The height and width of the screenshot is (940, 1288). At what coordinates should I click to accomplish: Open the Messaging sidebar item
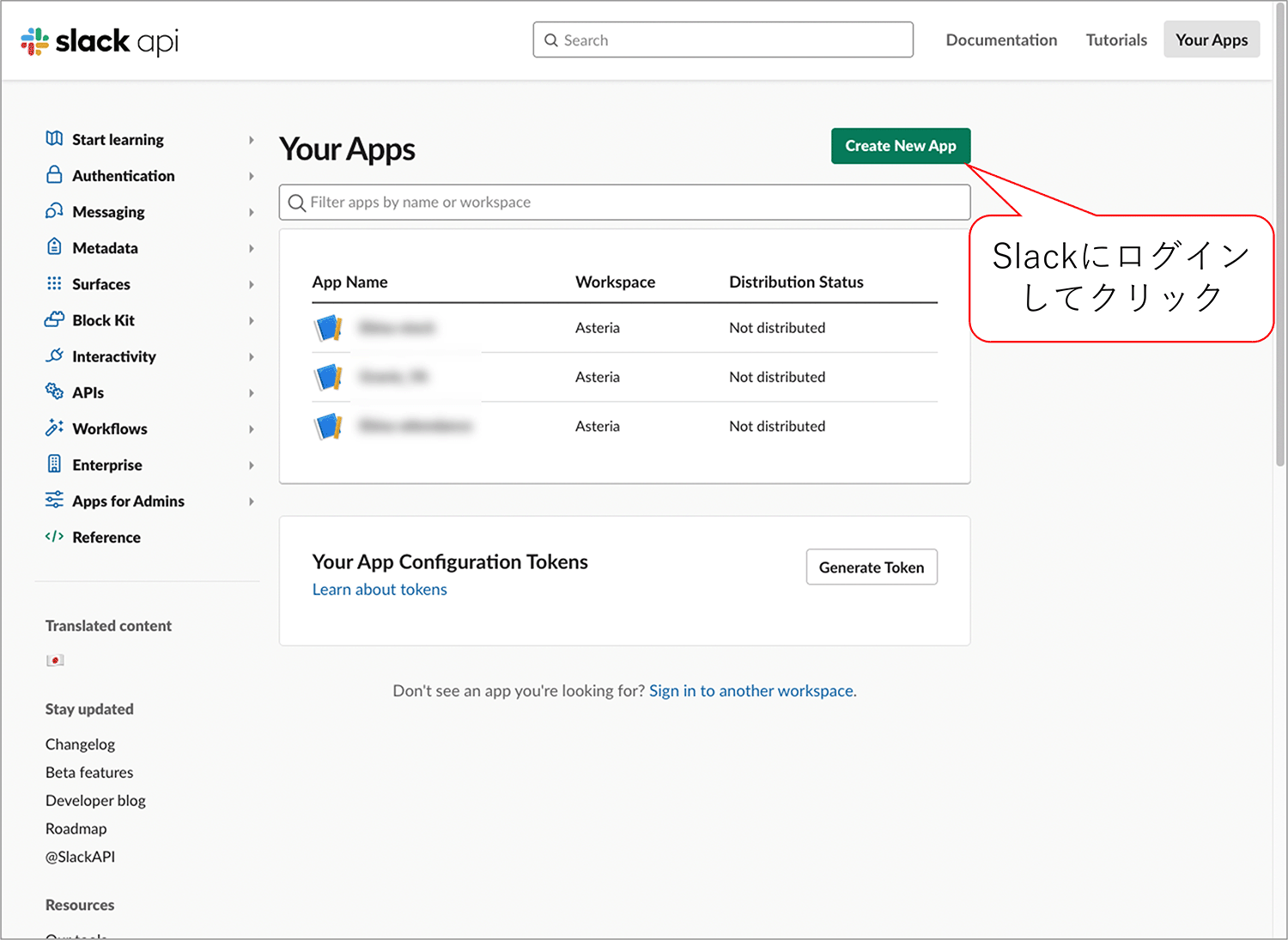pos(108,212)
